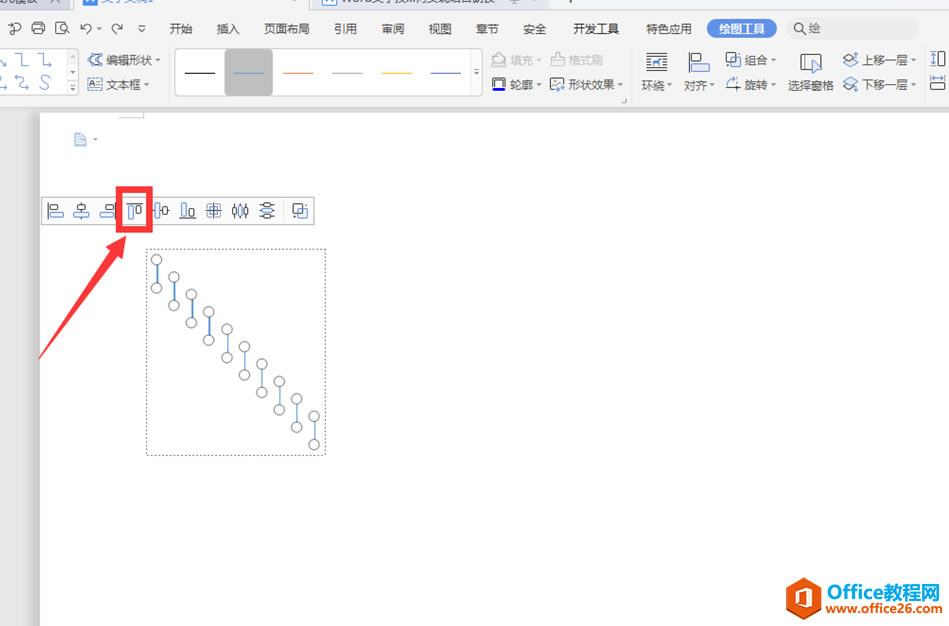The height and width of the screenshot is (626, 949).
Task: Open the 插入 tab
Action: click(x=228, y=28)
